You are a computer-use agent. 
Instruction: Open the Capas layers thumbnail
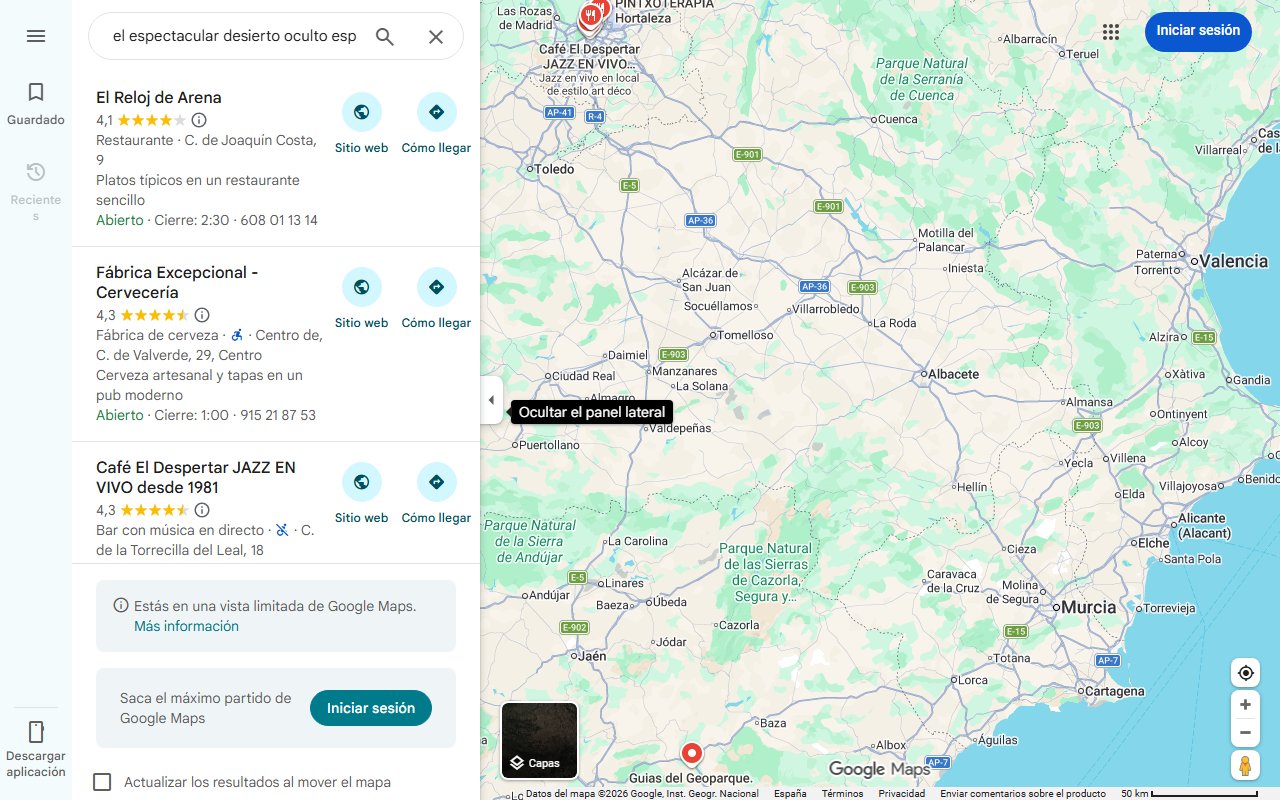tap(539, 740)
